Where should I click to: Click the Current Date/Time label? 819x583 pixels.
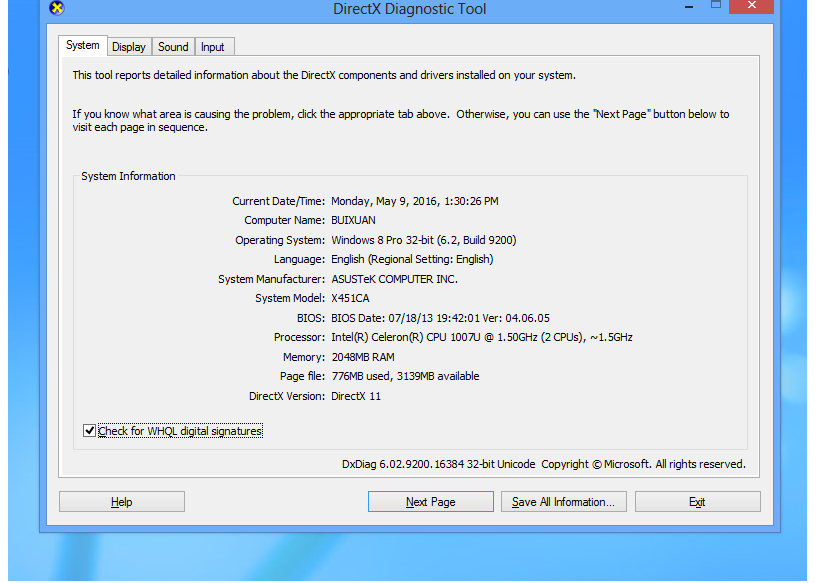[278, 201]
